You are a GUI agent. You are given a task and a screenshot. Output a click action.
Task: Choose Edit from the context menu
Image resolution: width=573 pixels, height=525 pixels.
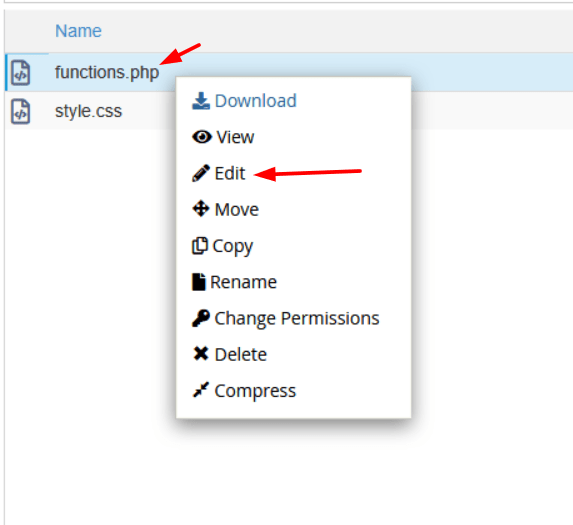coord(229,173)
